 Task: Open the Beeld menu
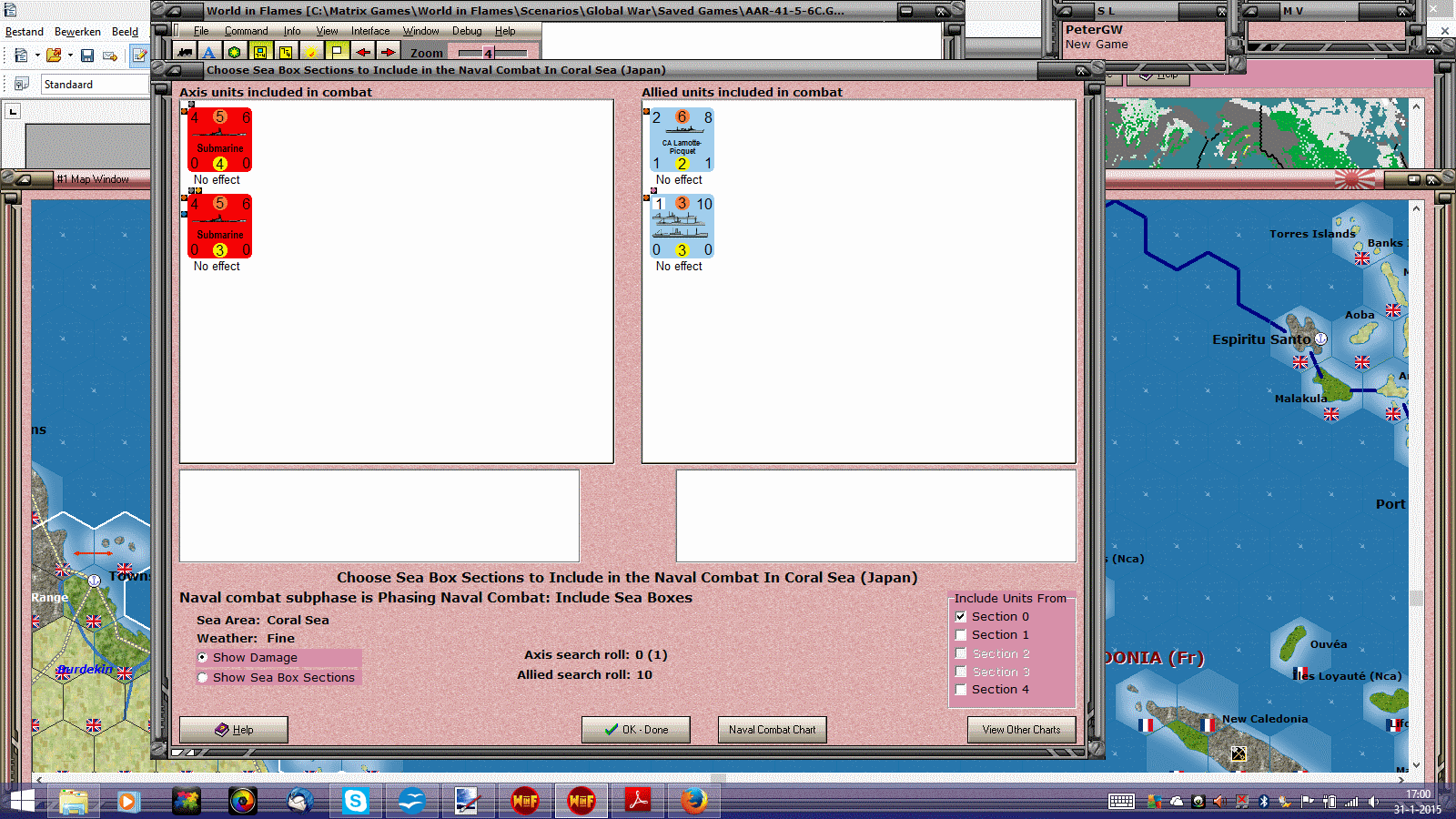(x=126, y=32)
